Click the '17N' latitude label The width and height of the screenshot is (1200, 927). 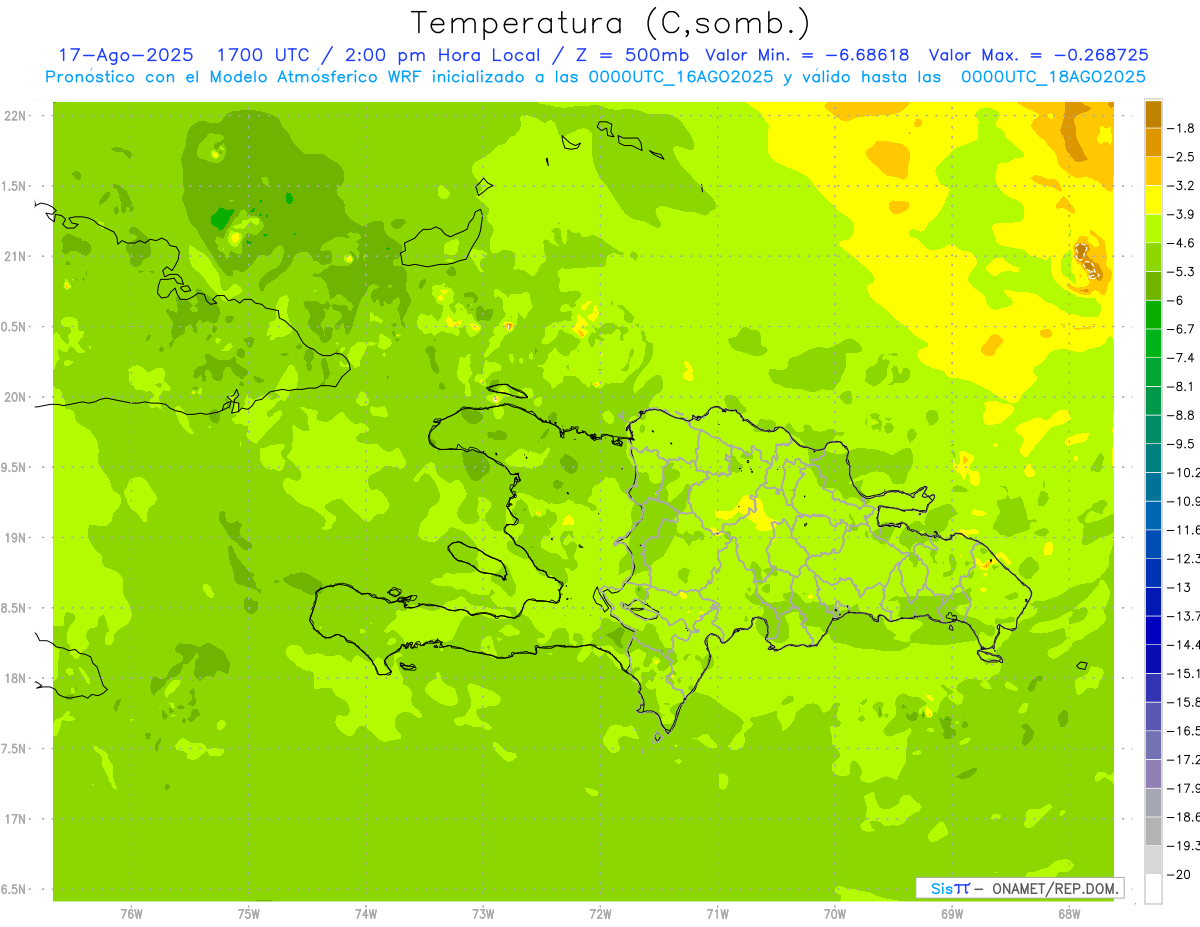pyautogui.click(x=16, y=819)
